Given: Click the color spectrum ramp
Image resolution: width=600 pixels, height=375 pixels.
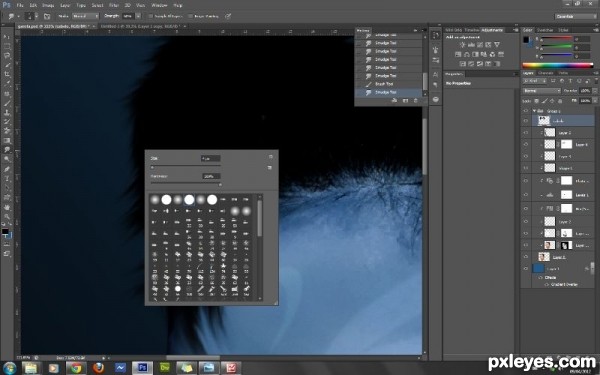Looking at the screenshot, I should pyautogui.click(x=558, y=65).
